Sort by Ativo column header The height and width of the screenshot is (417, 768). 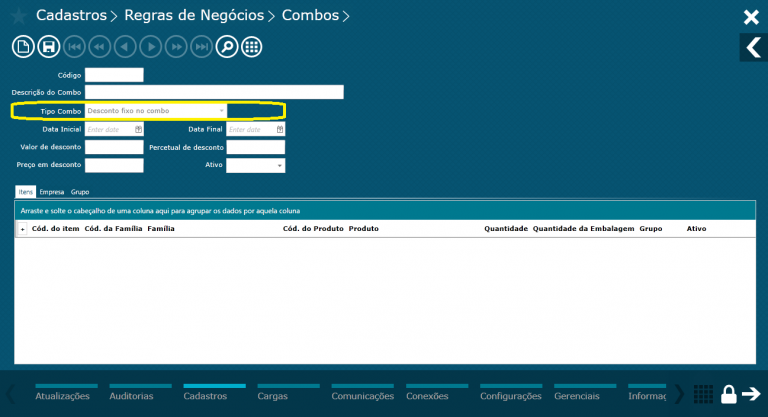pos(696,229)
